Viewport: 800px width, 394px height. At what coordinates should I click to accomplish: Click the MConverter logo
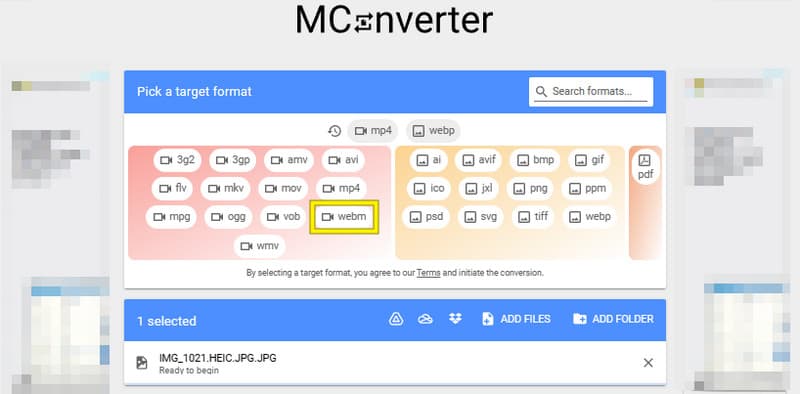tap(394, 19)
